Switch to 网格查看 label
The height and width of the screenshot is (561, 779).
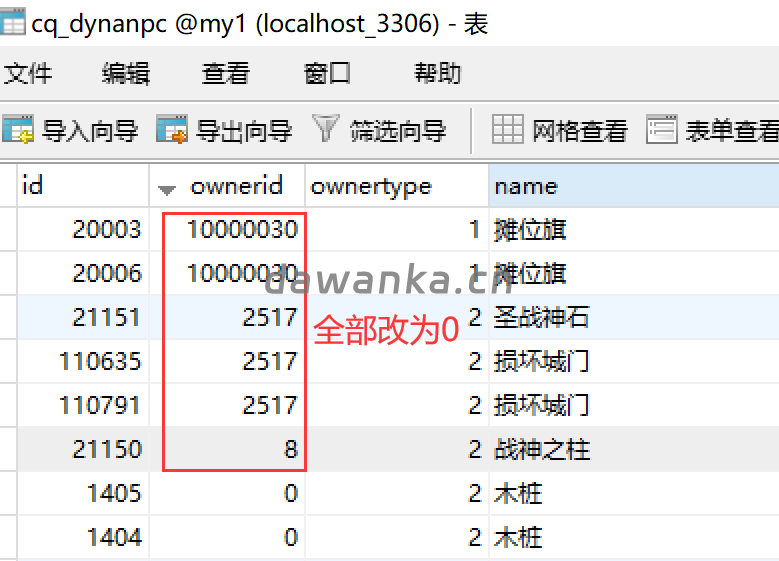[x=580, y=131]
